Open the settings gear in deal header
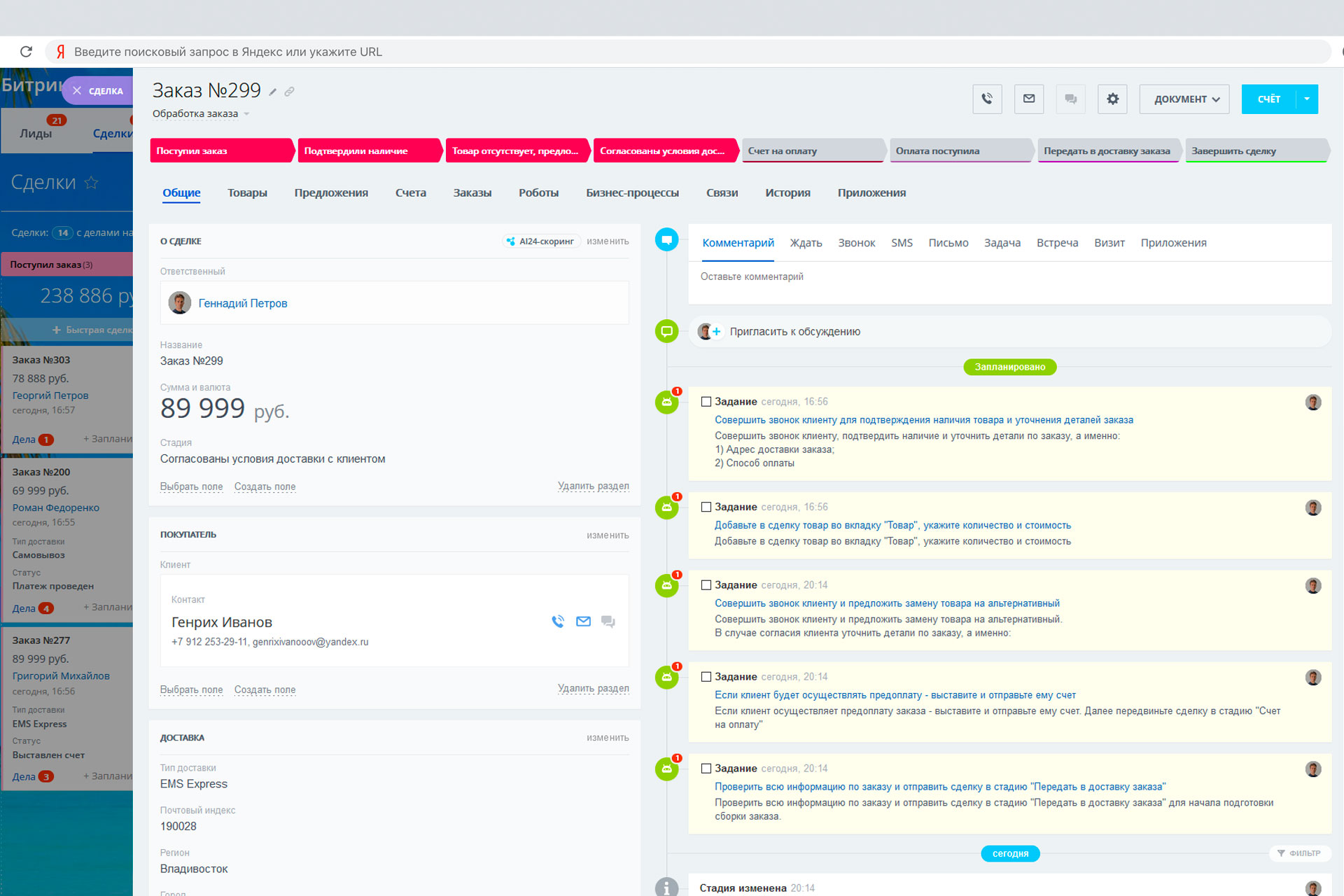1344x896 pixels. coord(1112,99)
